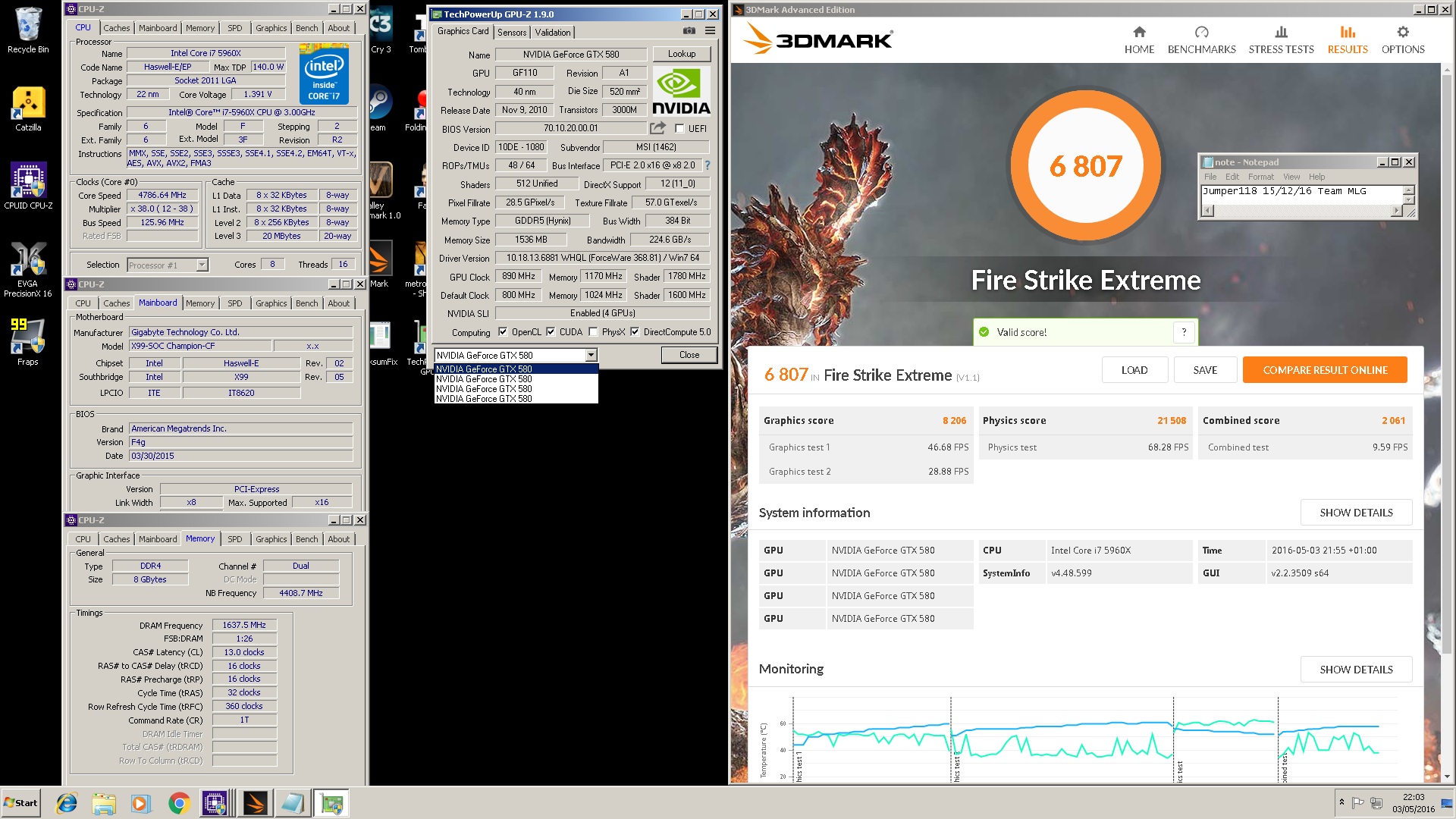The height and width of the screenshot is (819, 1456).
Task: Toggle the UEFI checkbox in GPU-Z
Action: click(x=679, y=129)
